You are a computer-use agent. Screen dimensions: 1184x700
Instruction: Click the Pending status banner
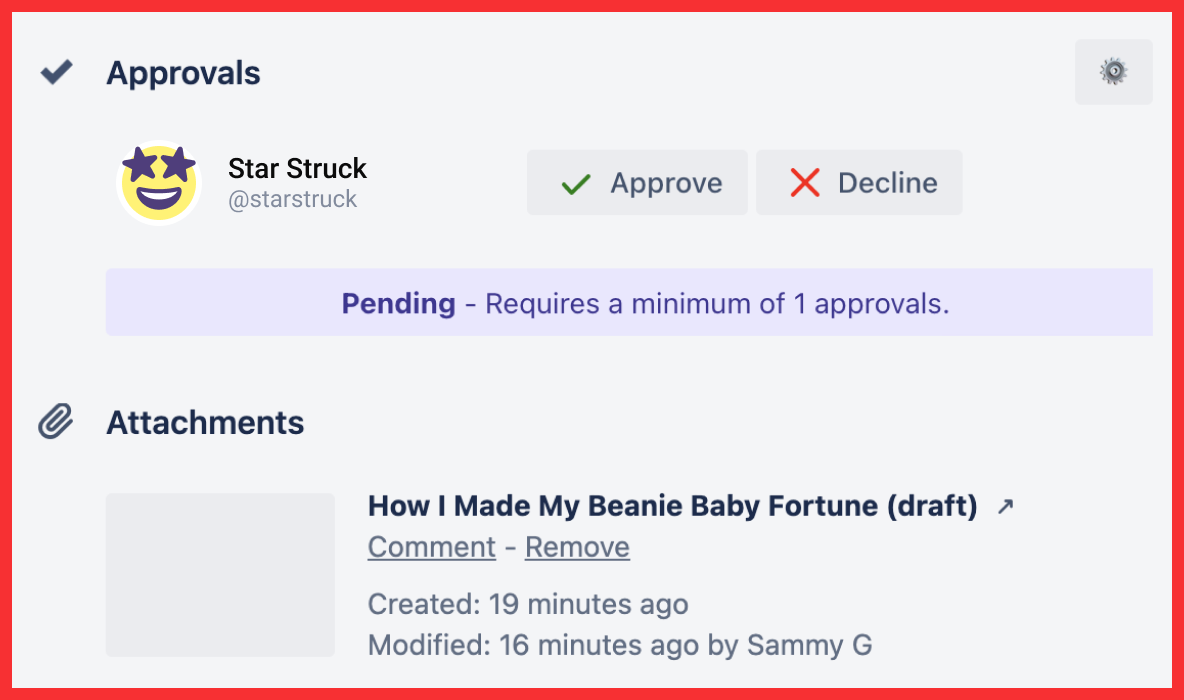628,302
